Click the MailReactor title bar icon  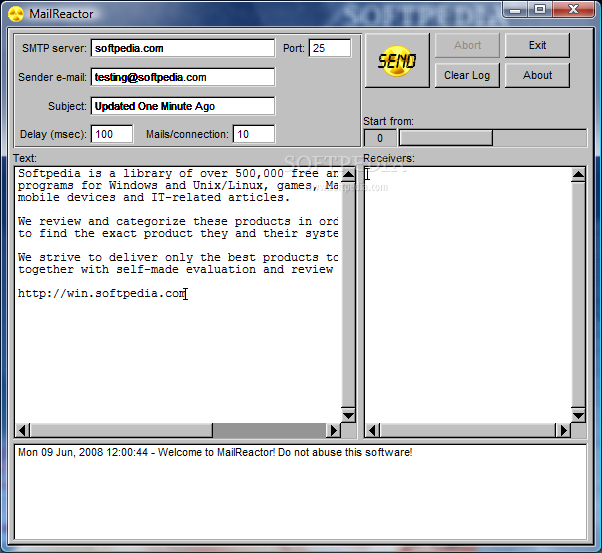[16, 14]
